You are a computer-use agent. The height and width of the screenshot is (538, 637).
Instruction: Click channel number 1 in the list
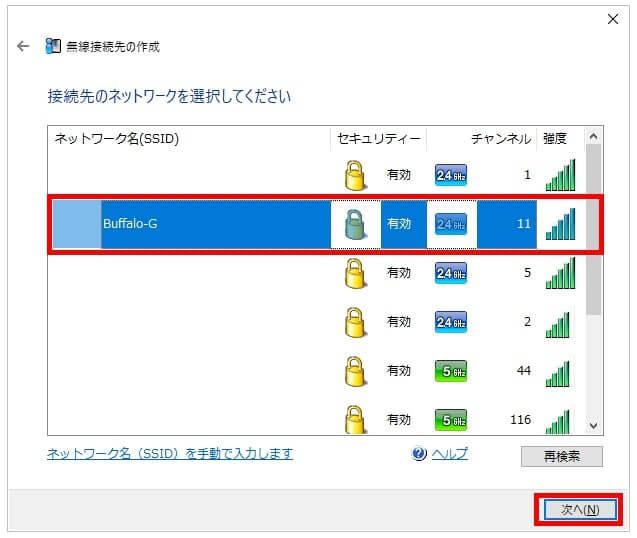tap(527, 175)
